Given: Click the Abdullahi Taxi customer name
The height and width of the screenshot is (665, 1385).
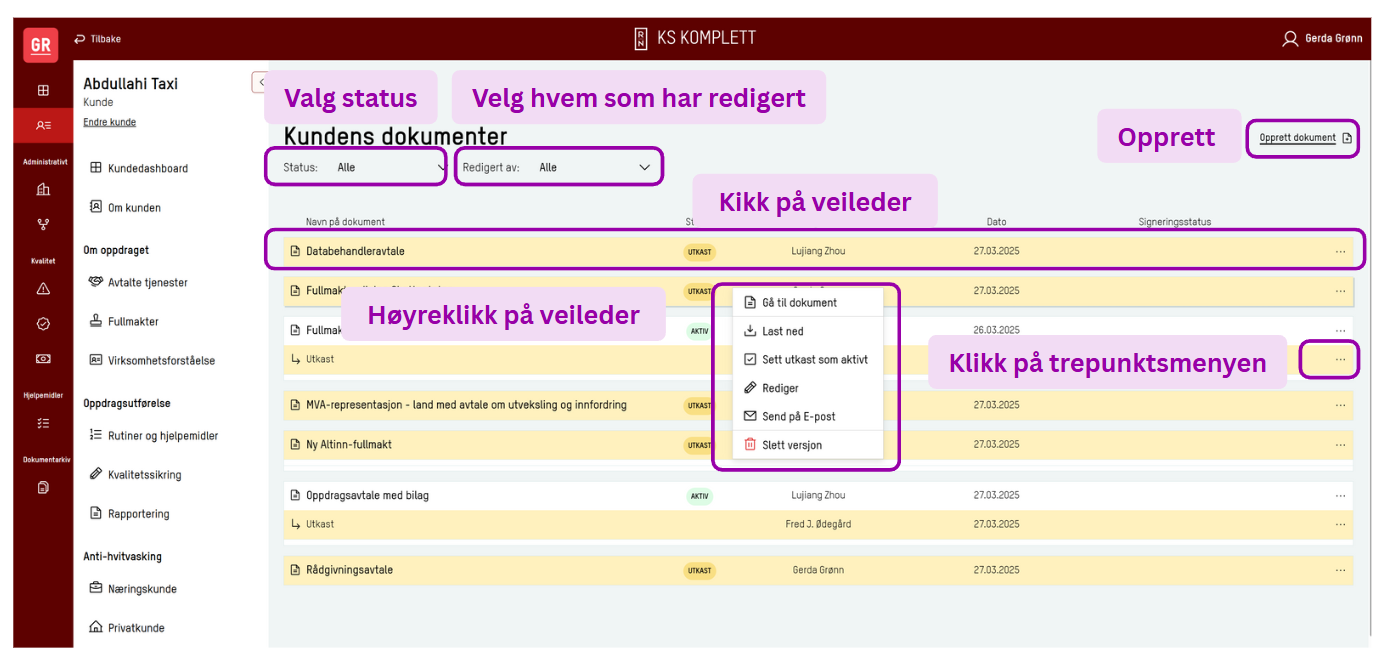Looking at the screenshot, I should [131, 84].
